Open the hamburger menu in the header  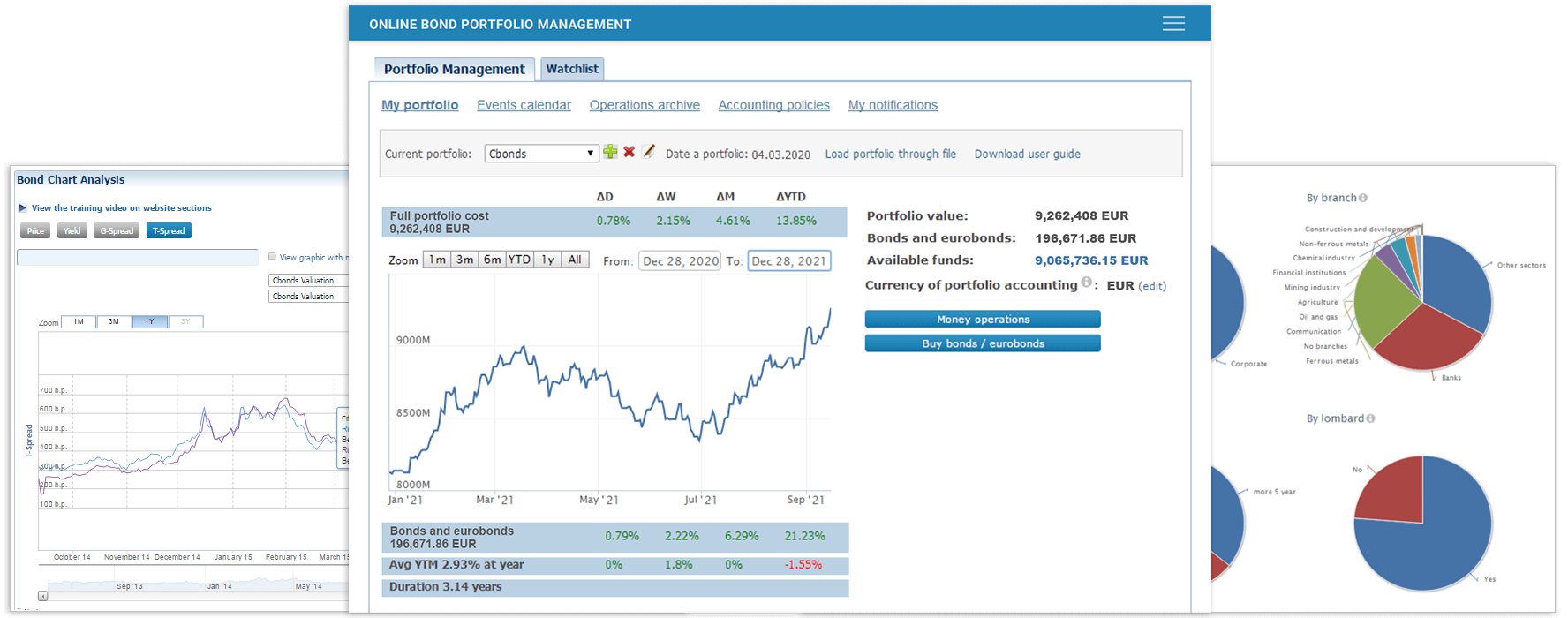pyautogui.click(x=1173, y=24)
